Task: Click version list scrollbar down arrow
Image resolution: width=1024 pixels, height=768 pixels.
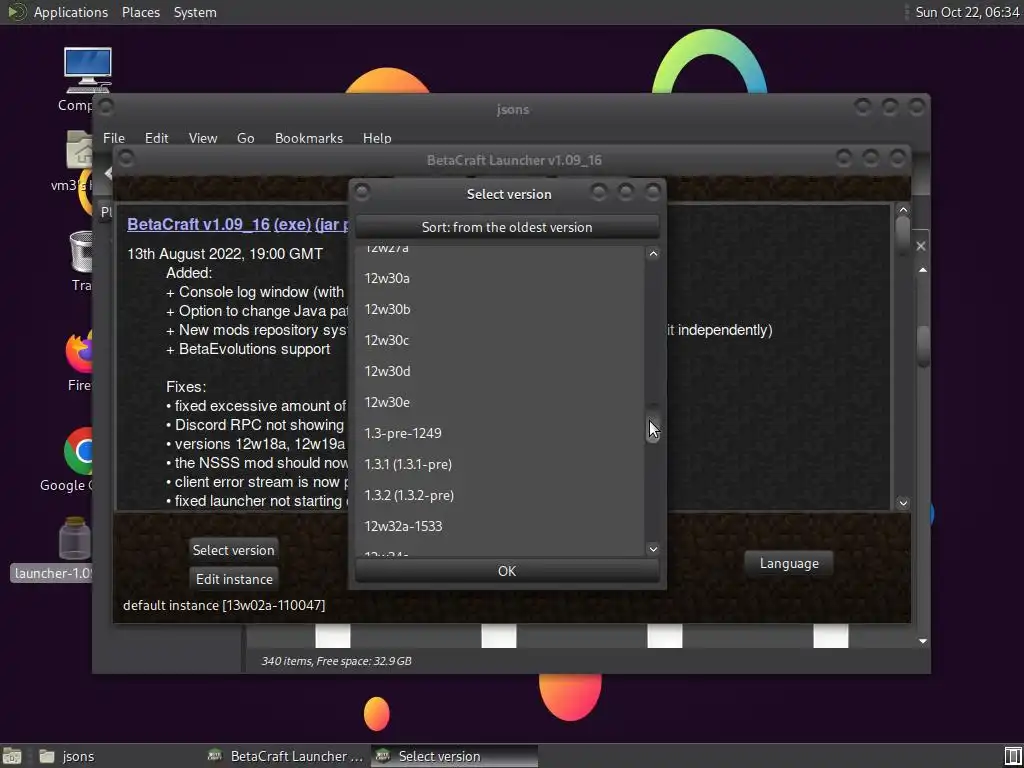Action: click(653, 549)
